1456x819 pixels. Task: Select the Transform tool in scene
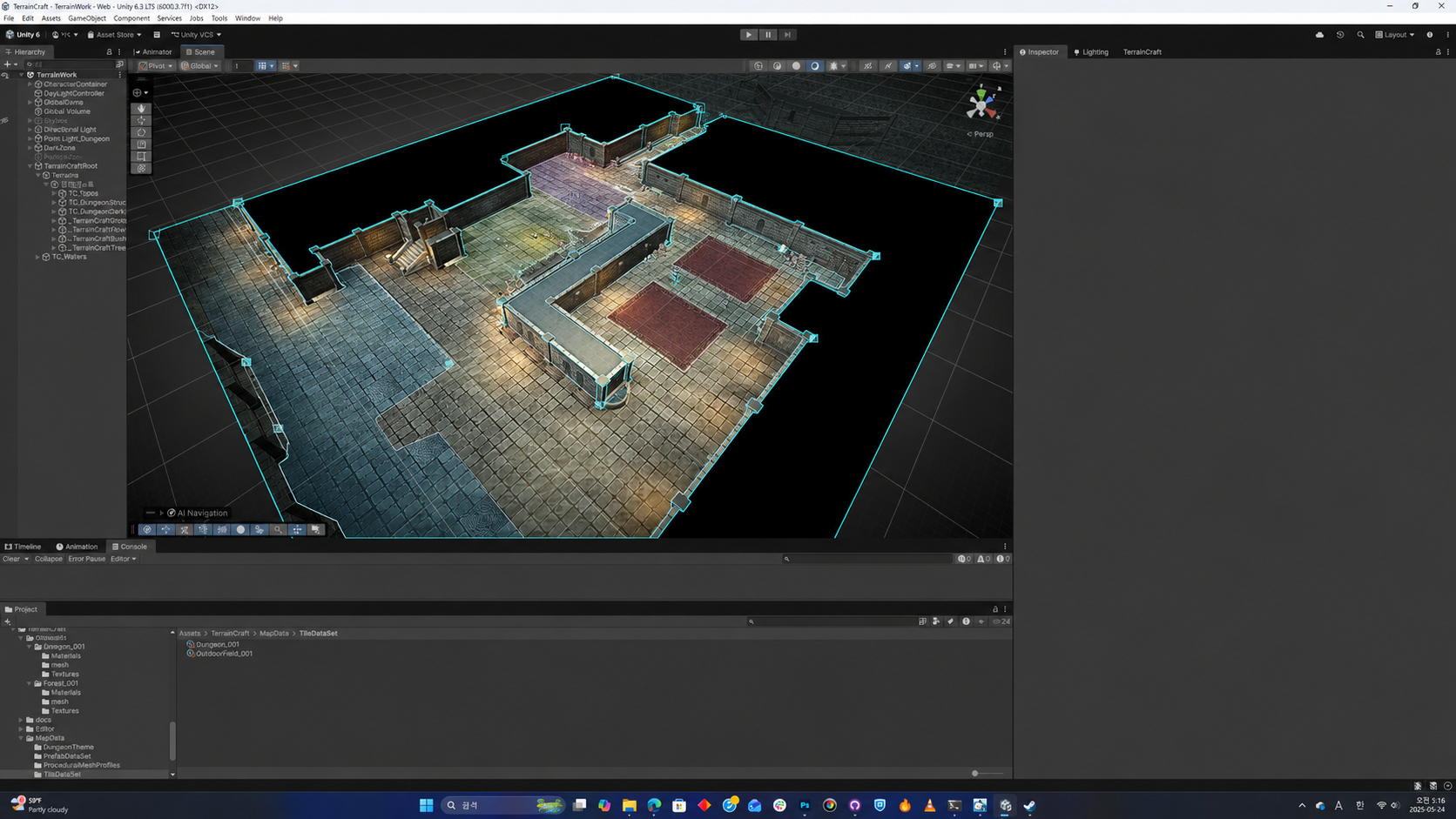click(x=141, y=169)
